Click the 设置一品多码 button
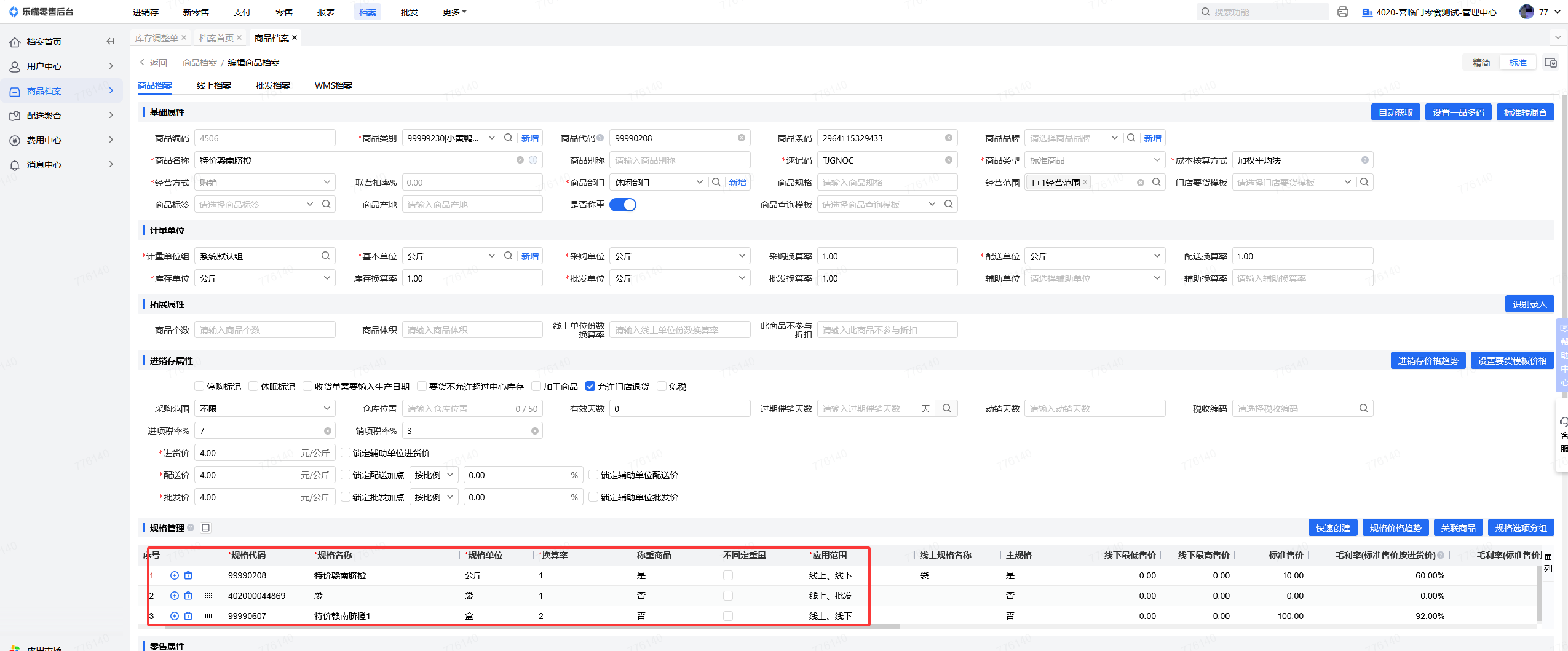Image resolution: width=1568 pixels, height=651 pixels. pos(1459,112)
